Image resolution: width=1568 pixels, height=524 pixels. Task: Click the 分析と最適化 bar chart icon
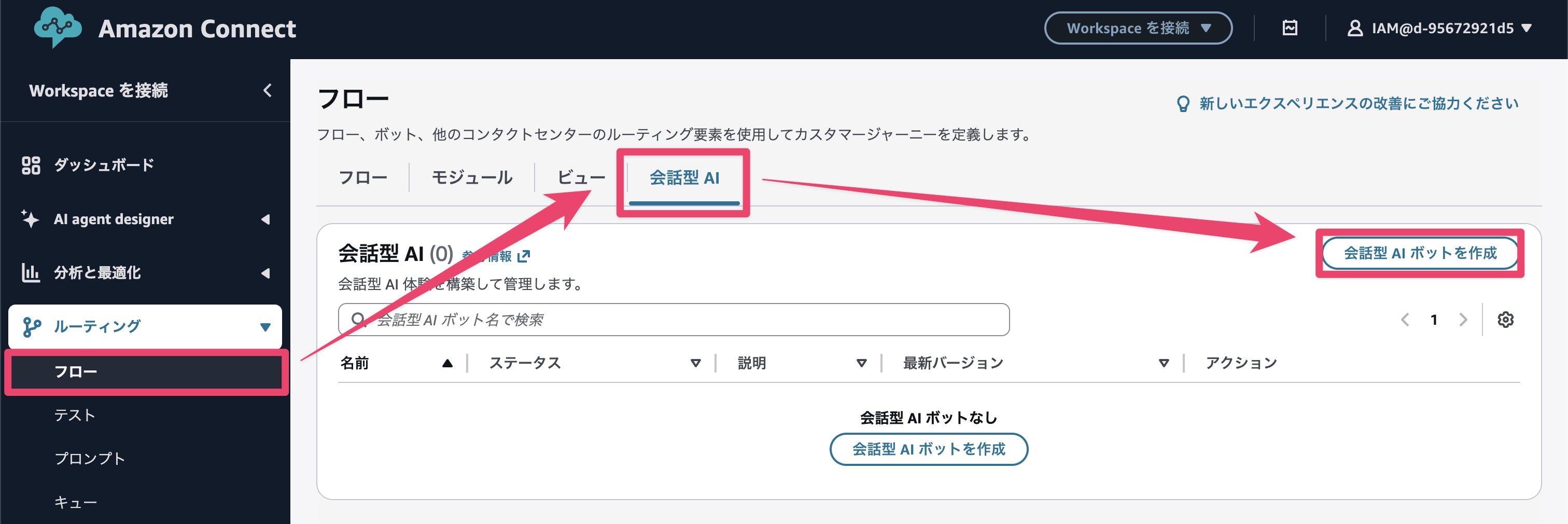point(31,272)
